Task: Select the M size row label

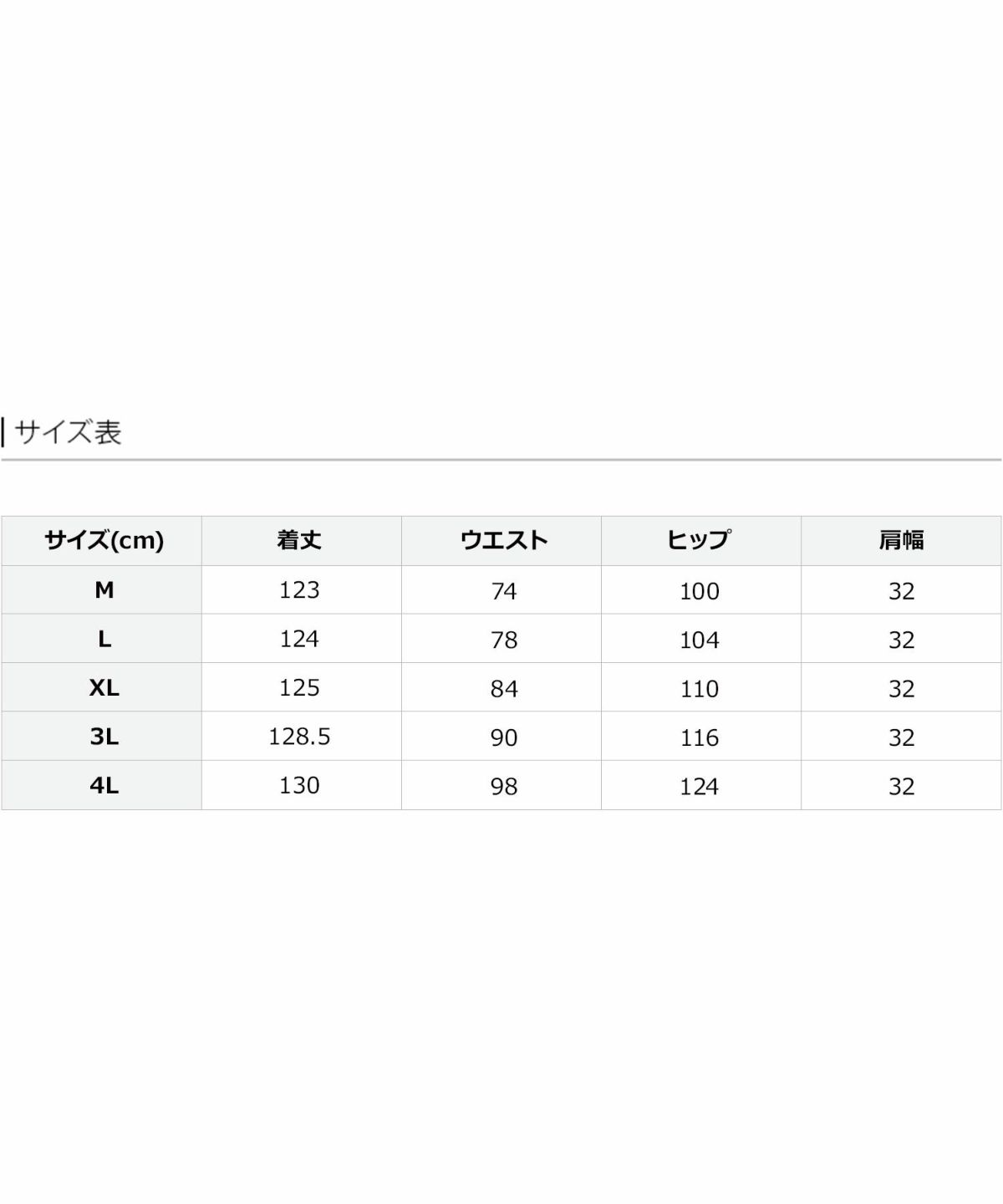Action: [104, 590]
